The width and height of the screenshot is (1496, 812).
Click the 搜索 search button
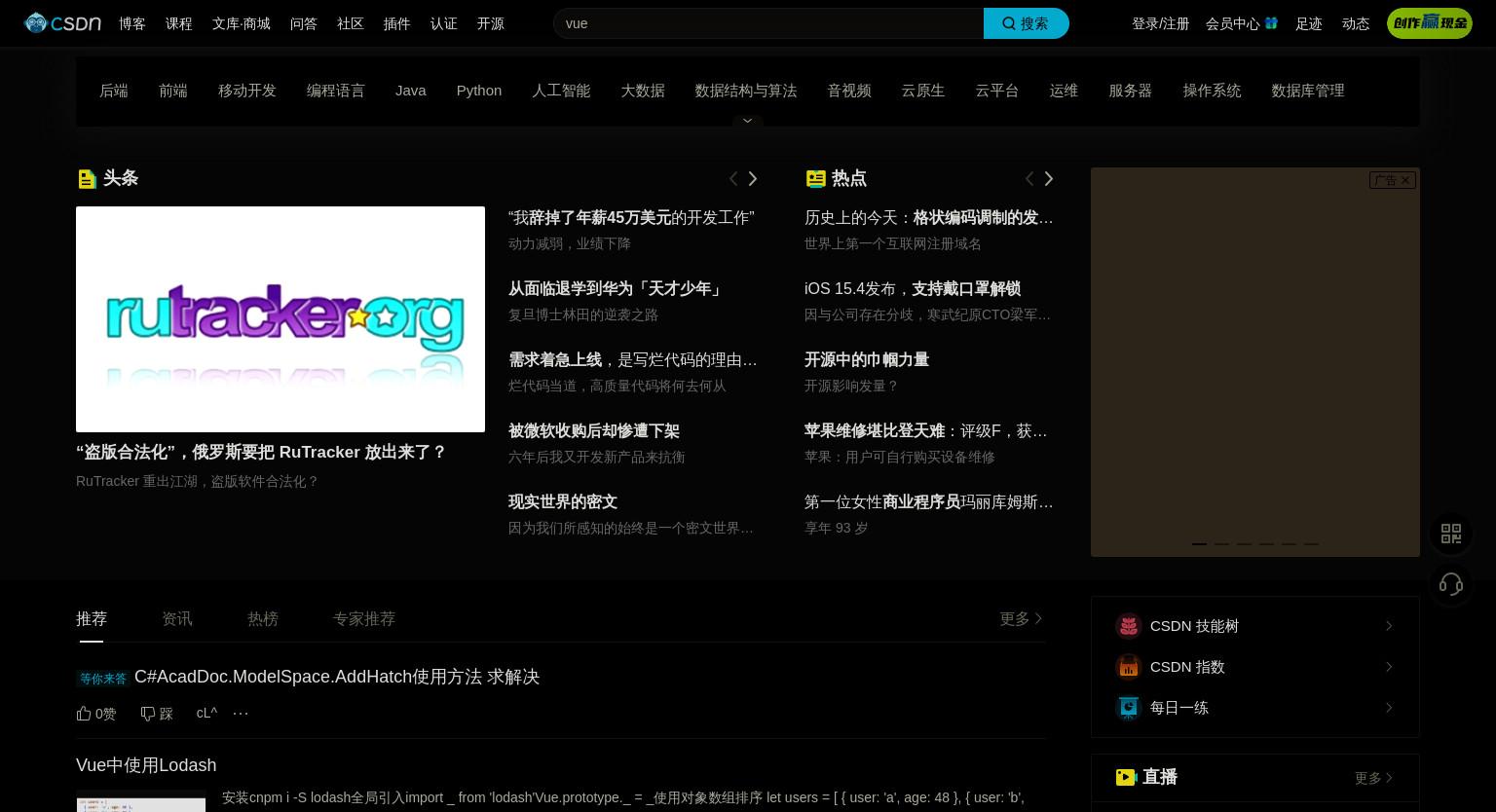tap(1027, 23)
